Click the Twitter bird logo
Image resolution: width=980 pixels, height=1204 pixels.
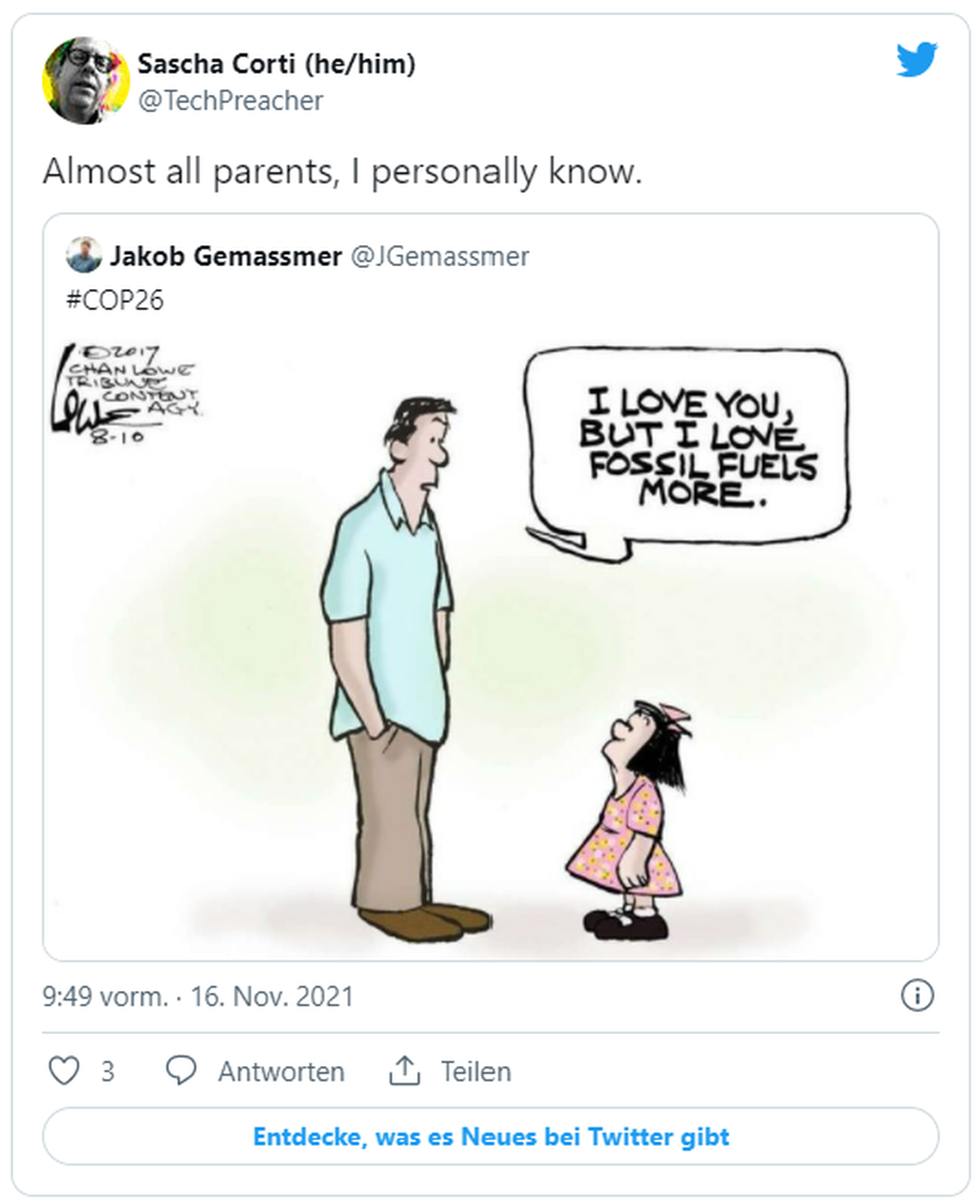coord(916,60)
